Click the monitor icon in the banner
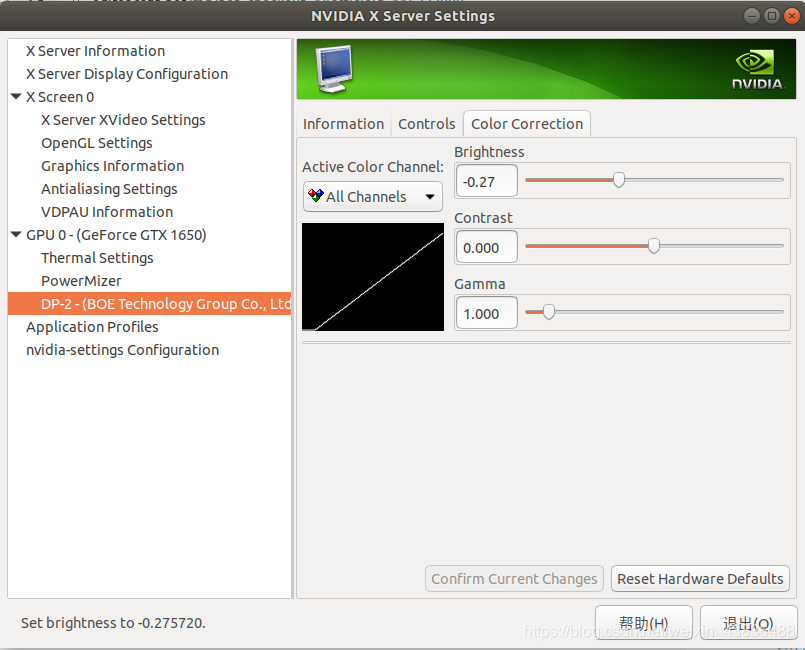Screen dimensions: 805x650 [x=334, y=69]
